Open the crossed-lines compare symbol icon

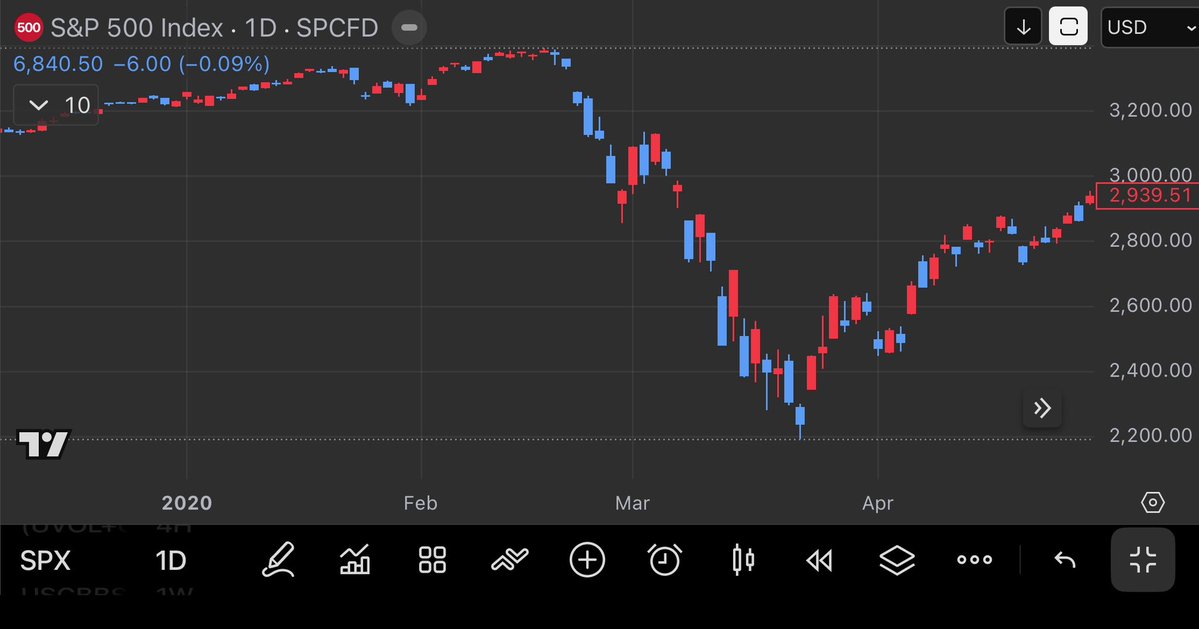(x=509, y=560)
